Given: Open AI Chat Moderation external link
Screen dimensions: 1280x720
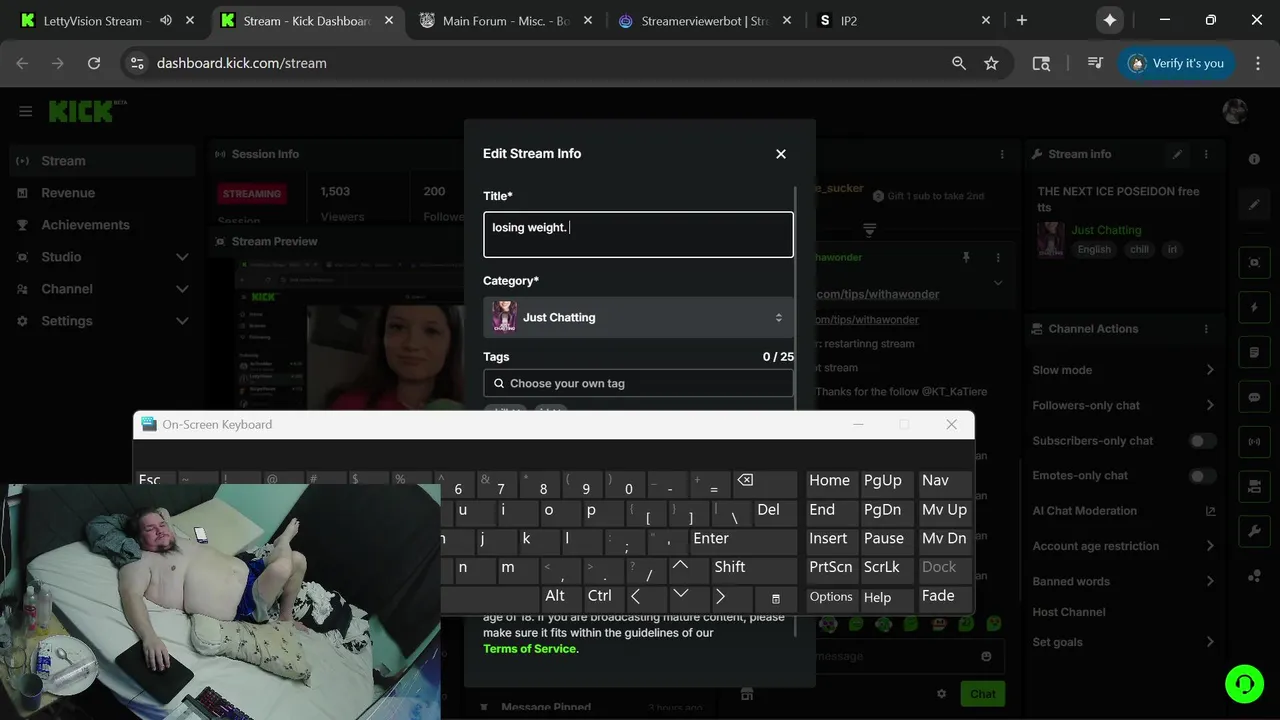Looking at the screenshot, I should (1210, 511).
